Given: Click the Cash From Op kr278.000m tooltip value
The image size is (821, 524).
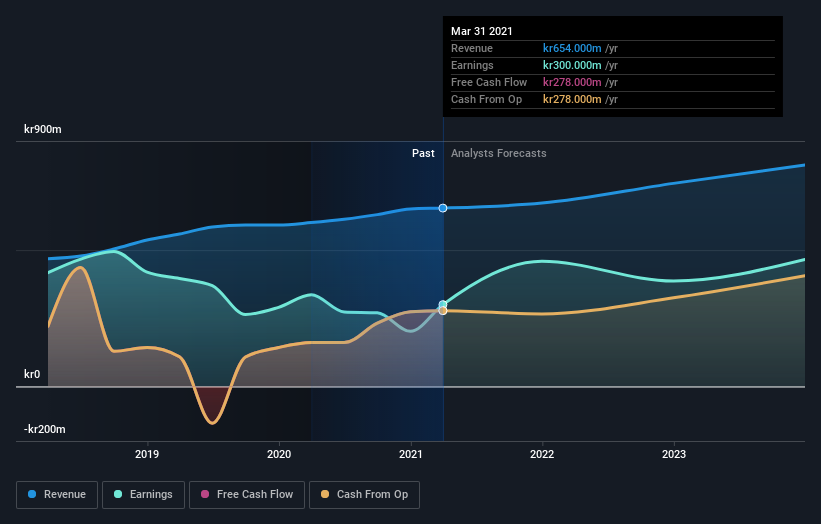Looking at the screenshot, I should tap(572, 99).
